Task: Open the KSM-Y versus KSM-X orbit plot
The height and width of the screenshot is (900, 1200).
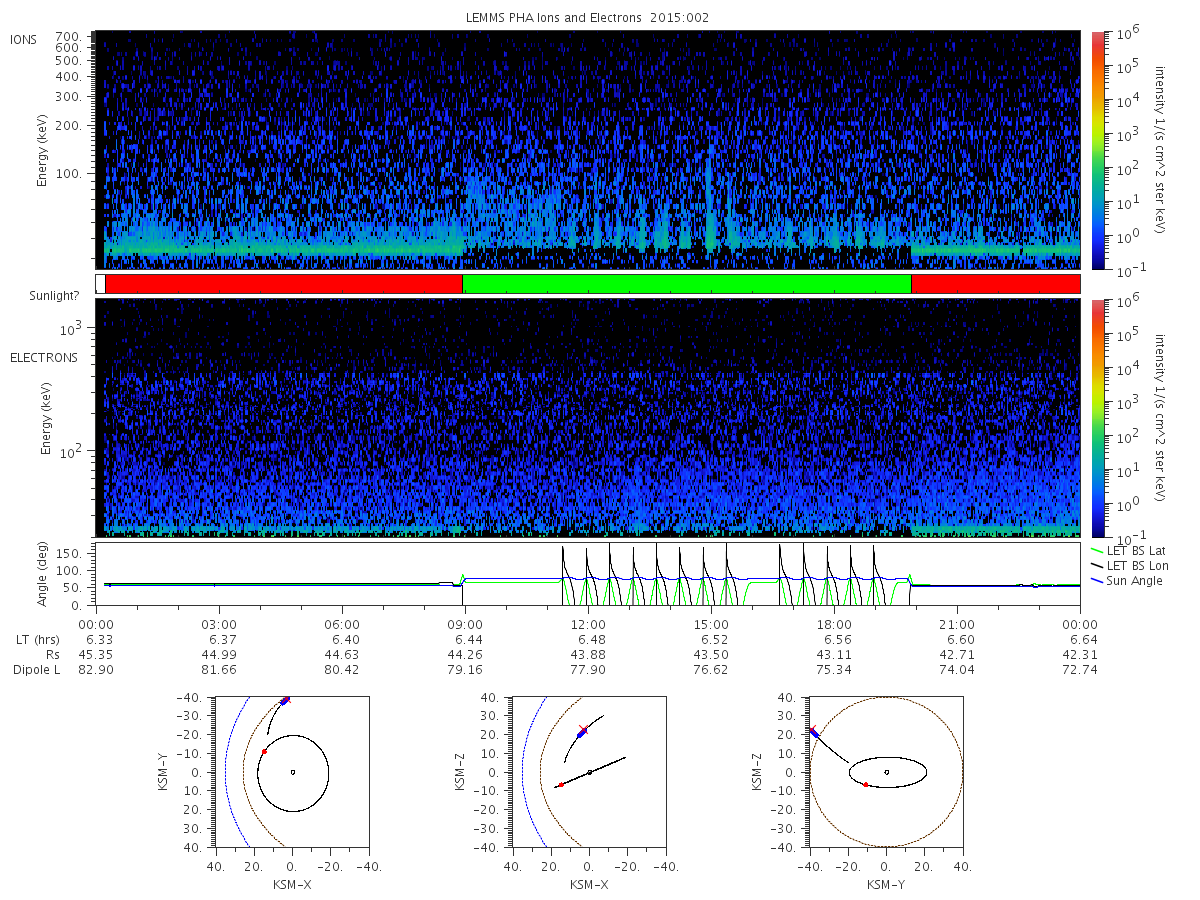Action: 291,772
